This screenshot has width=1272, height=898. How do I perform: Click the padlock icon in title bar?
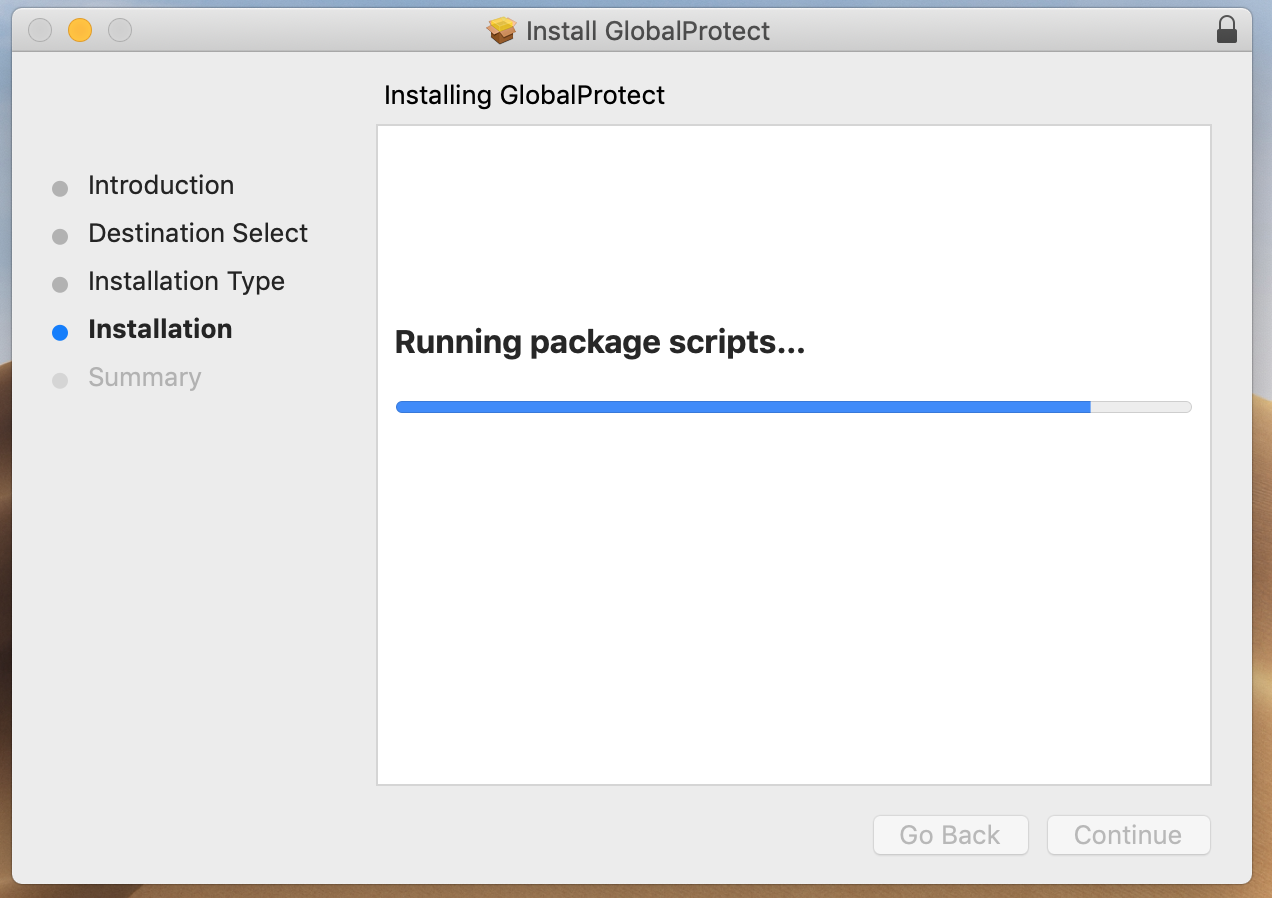click(x=1226, y=30)
